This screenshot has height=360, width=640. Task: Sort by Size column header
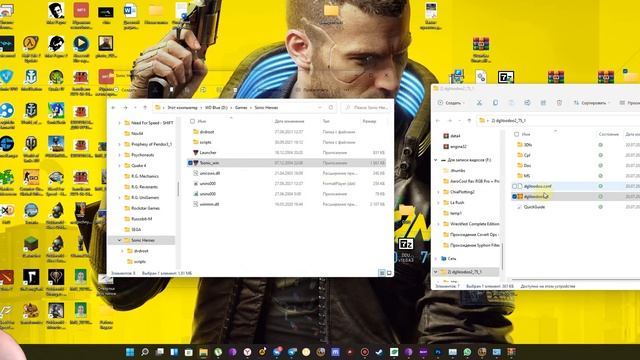coord(369,121)
